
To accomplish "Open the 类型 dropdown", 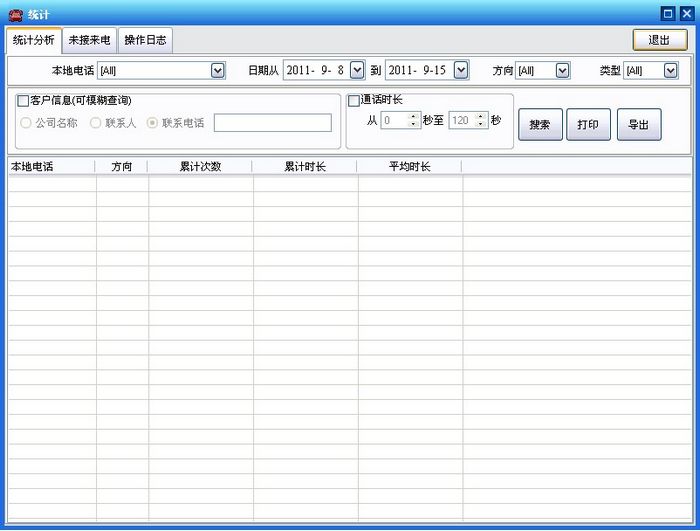I will (670, 71).
